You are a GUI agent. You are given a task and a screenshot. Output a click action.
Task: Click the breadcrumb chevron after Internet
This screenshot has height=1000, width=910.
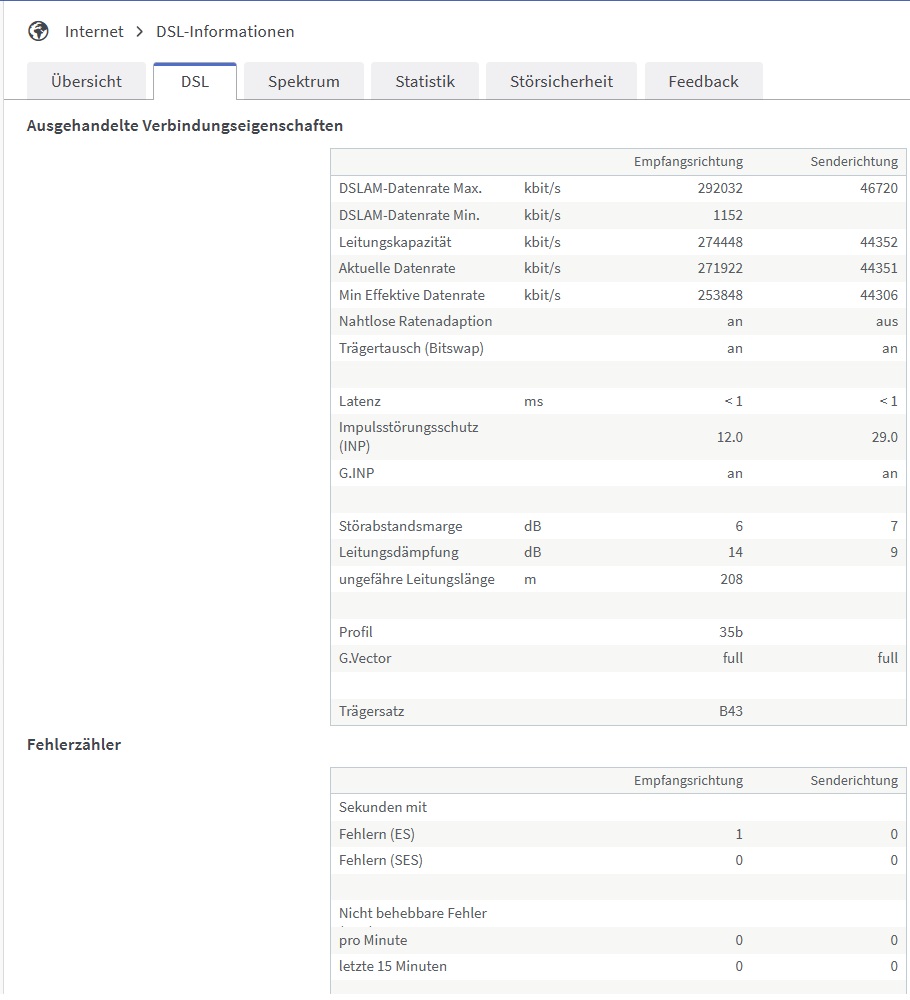(x=140, y=31)
